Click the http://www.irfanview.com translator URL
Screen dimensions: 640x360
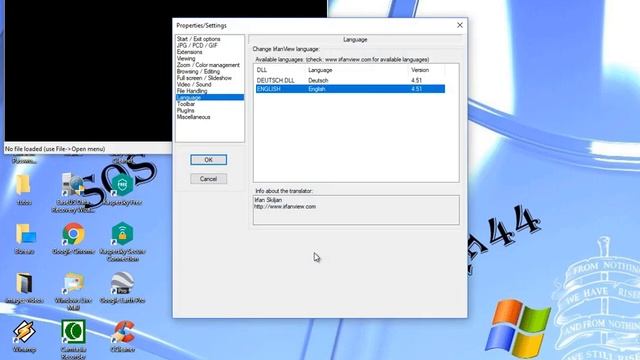285,207
